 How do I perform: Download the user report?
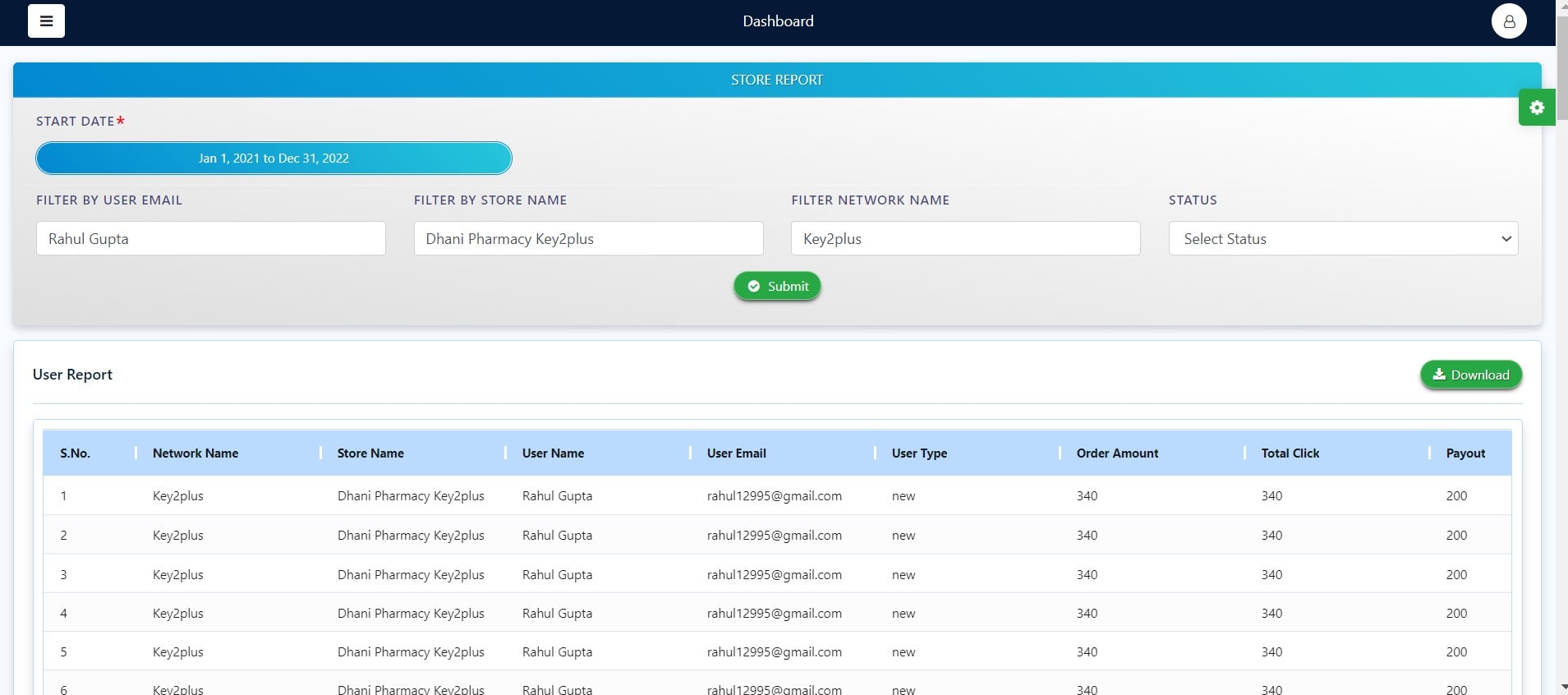1471,375
